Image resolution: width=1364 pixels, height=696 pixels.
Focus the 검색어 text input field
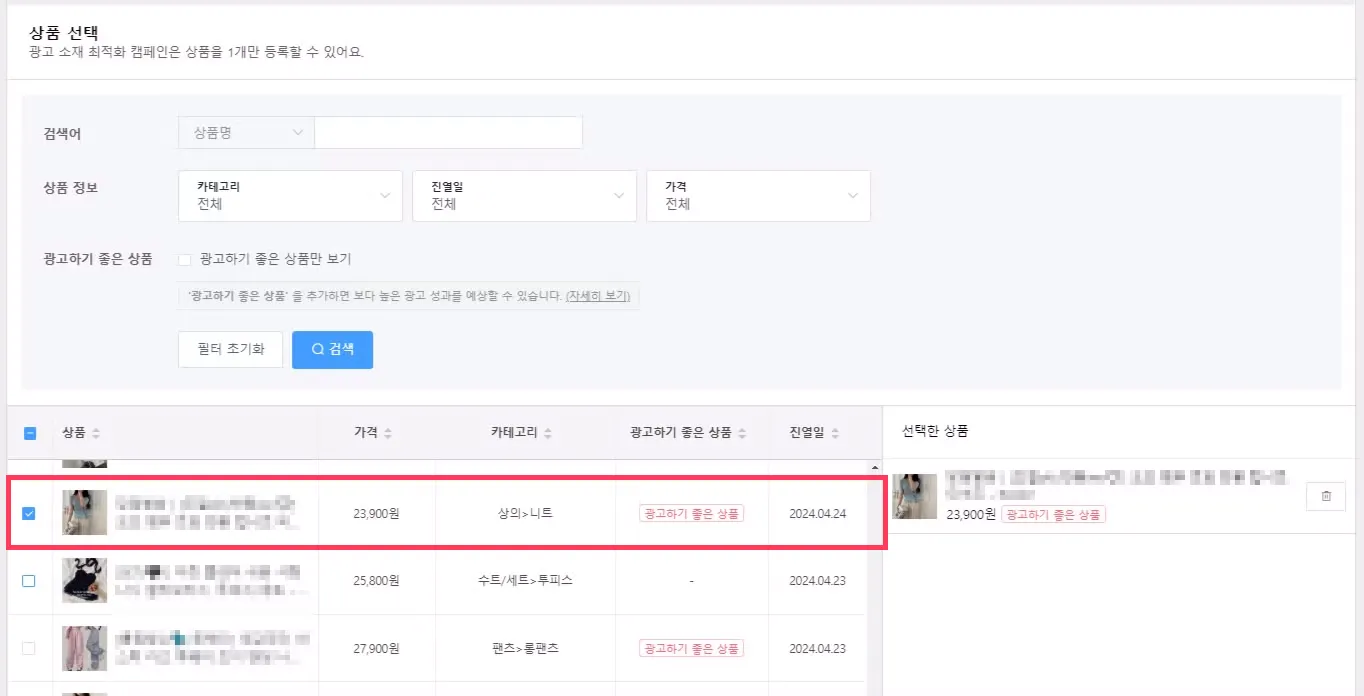448,133
